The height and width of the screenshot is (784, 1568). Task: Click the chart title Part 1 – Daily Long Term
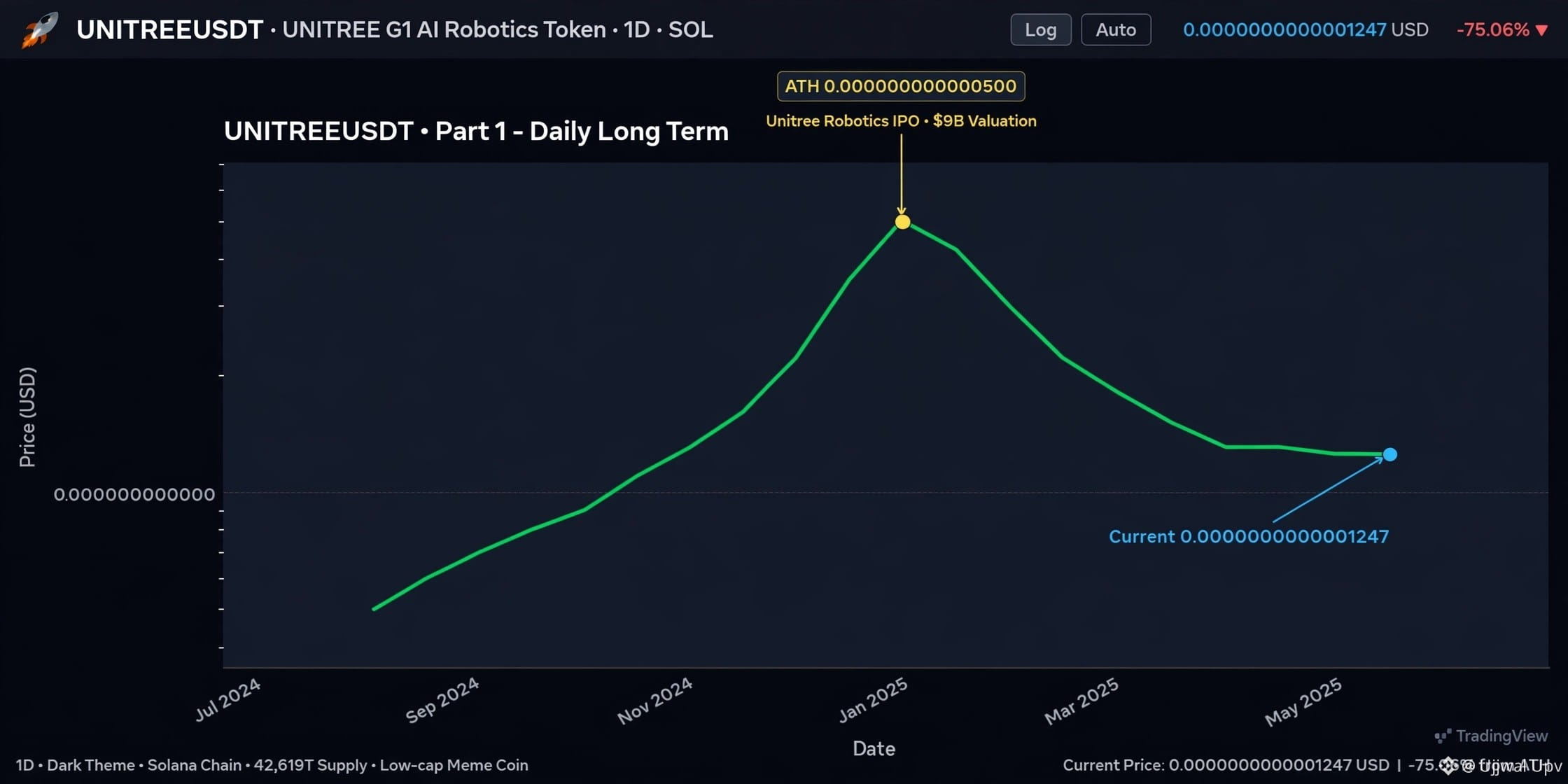[x=476, y=131]
